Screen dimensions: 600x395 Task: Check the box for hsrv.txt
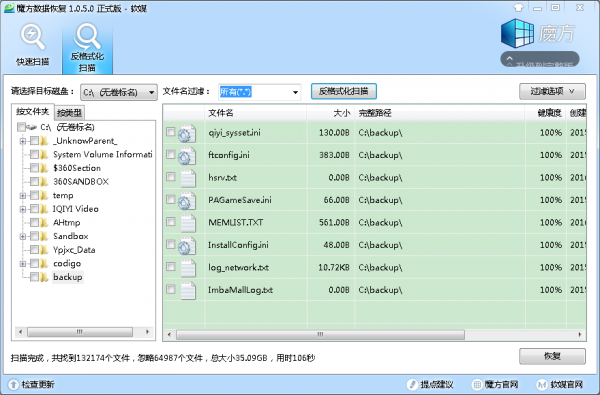pos(171,177)
